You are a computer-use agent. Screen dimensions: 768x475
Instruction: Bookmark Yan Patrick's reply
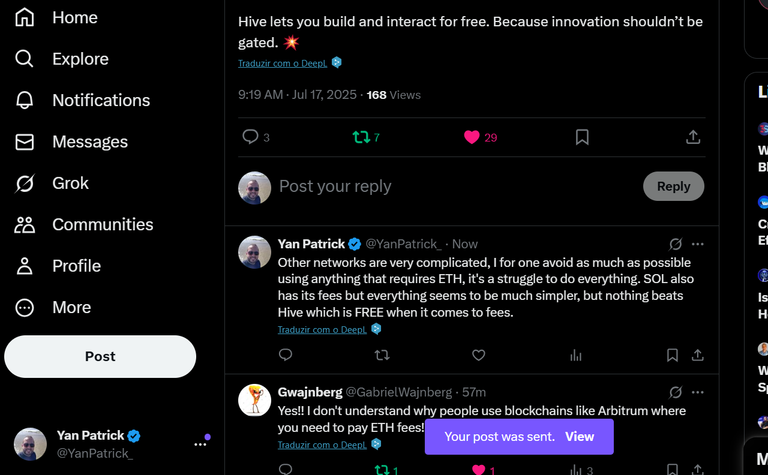[x=672, y=355]
